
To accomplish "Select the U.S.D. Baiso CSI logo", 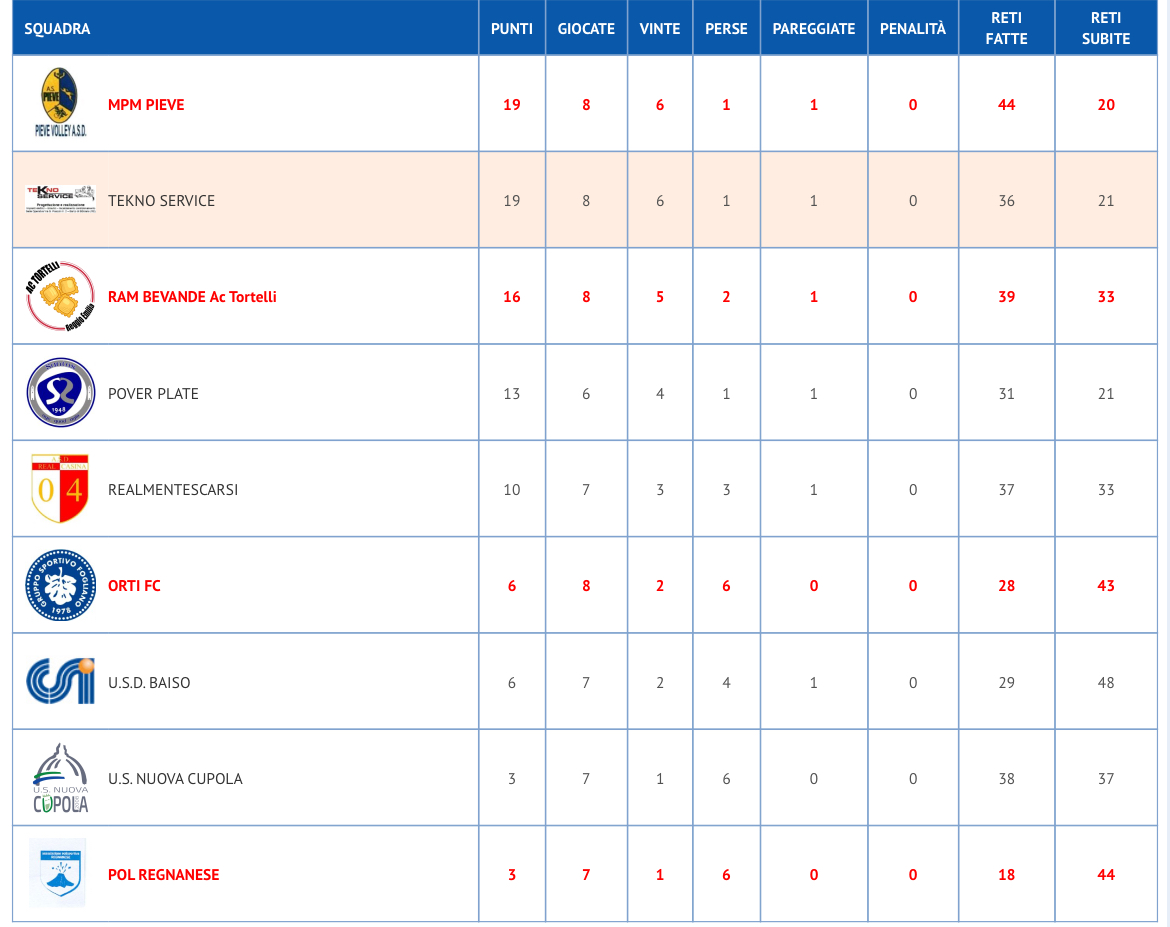I will (x=60, y=681).
